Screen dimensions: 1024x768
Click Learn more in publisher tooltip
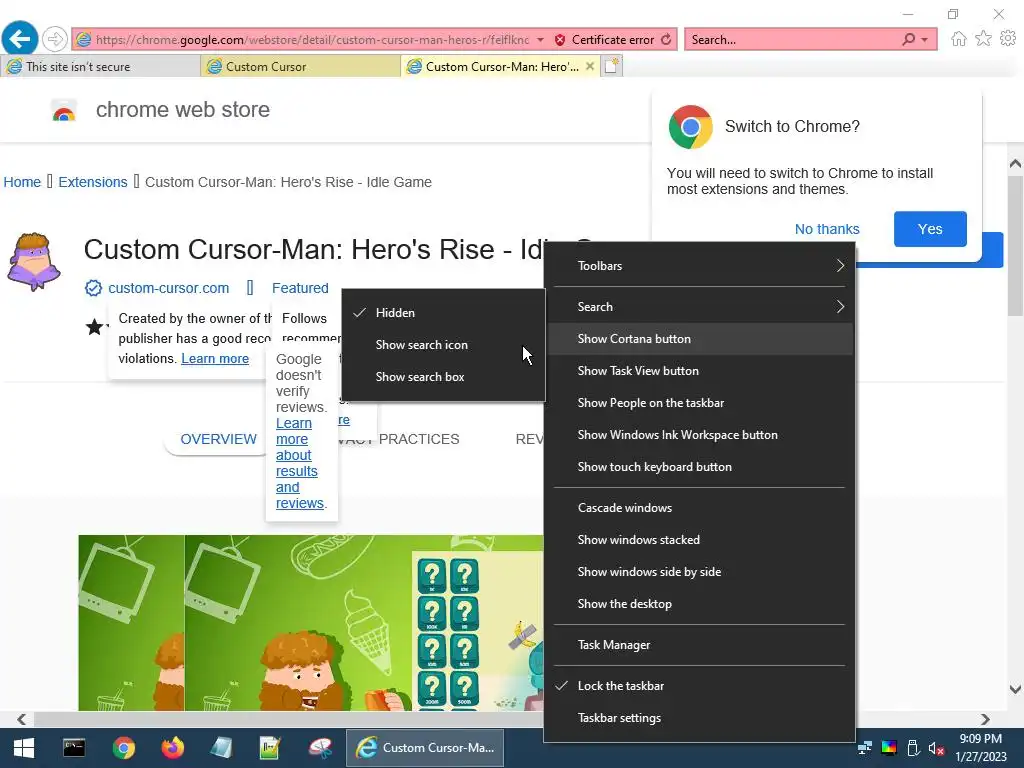[215, 359]
